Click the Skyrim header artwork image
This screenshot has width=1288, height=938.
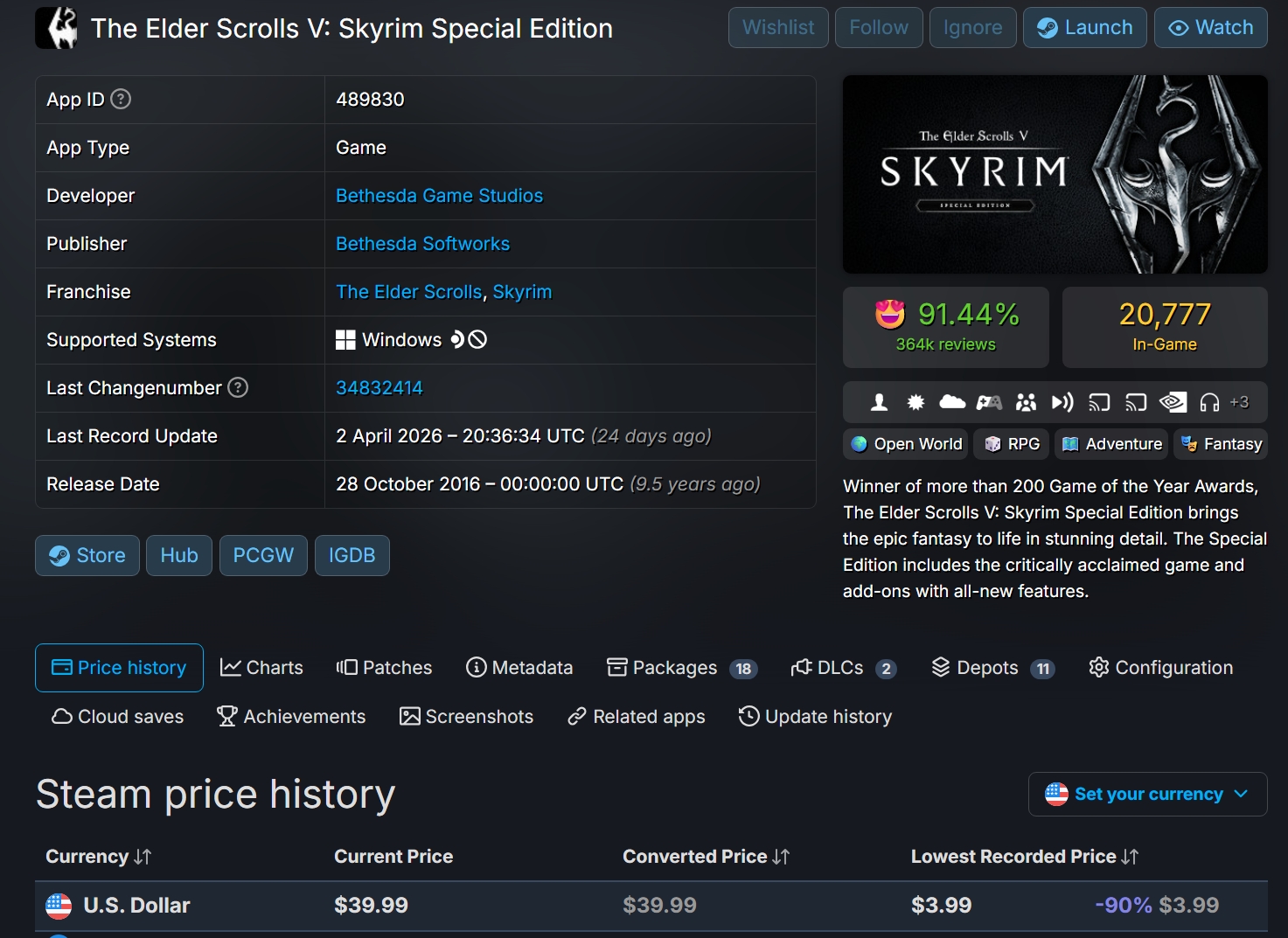tap(1055, 175)
